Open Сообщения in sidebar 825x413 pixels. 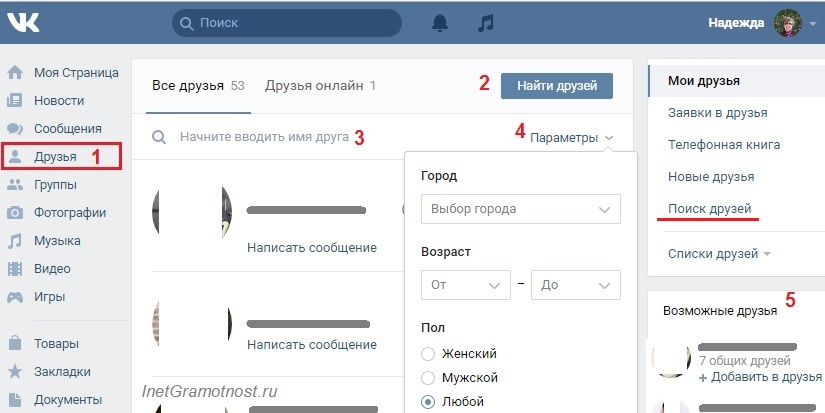pos(68,129)
